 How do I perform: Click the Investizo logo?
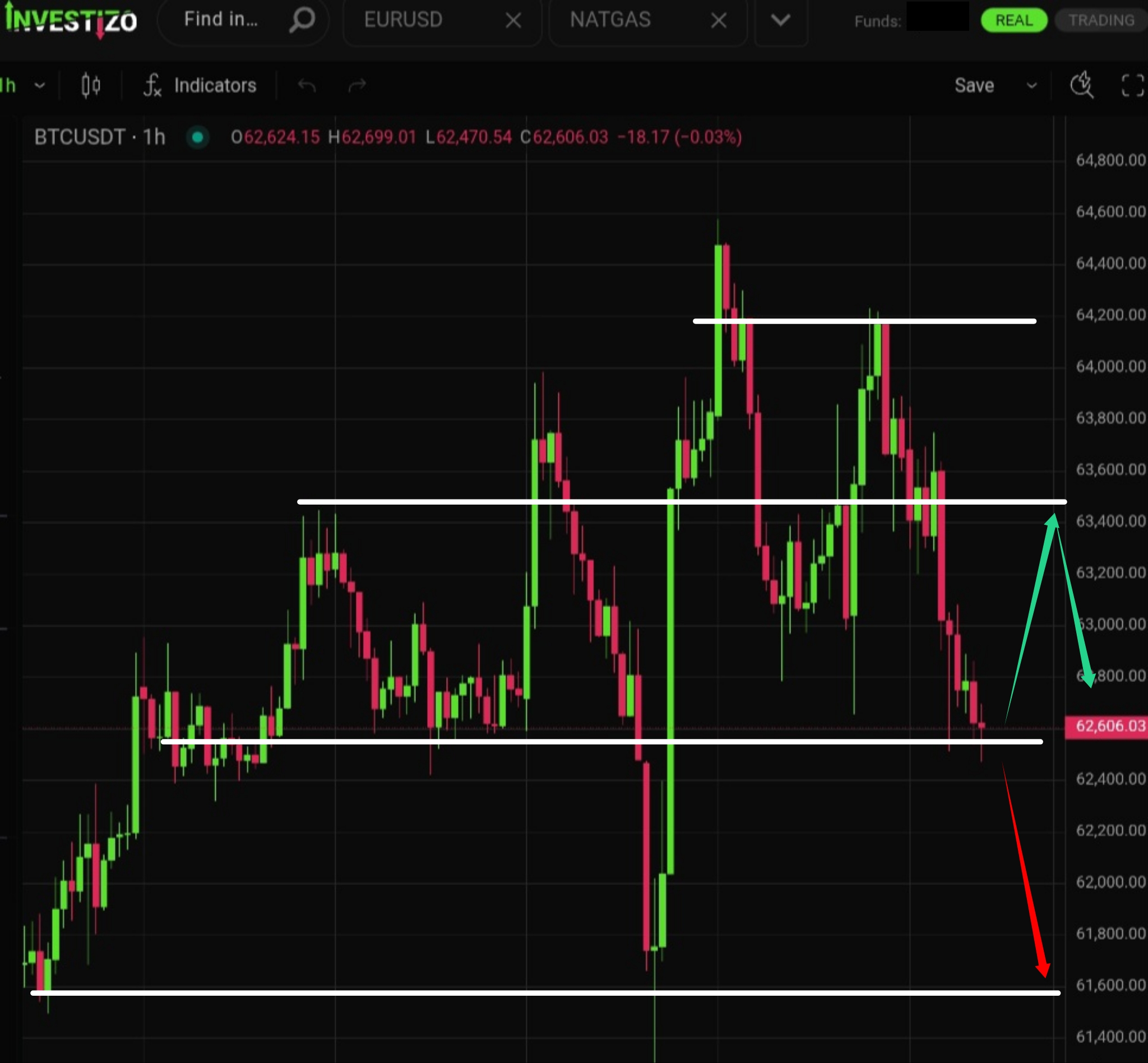pos(71,20)
